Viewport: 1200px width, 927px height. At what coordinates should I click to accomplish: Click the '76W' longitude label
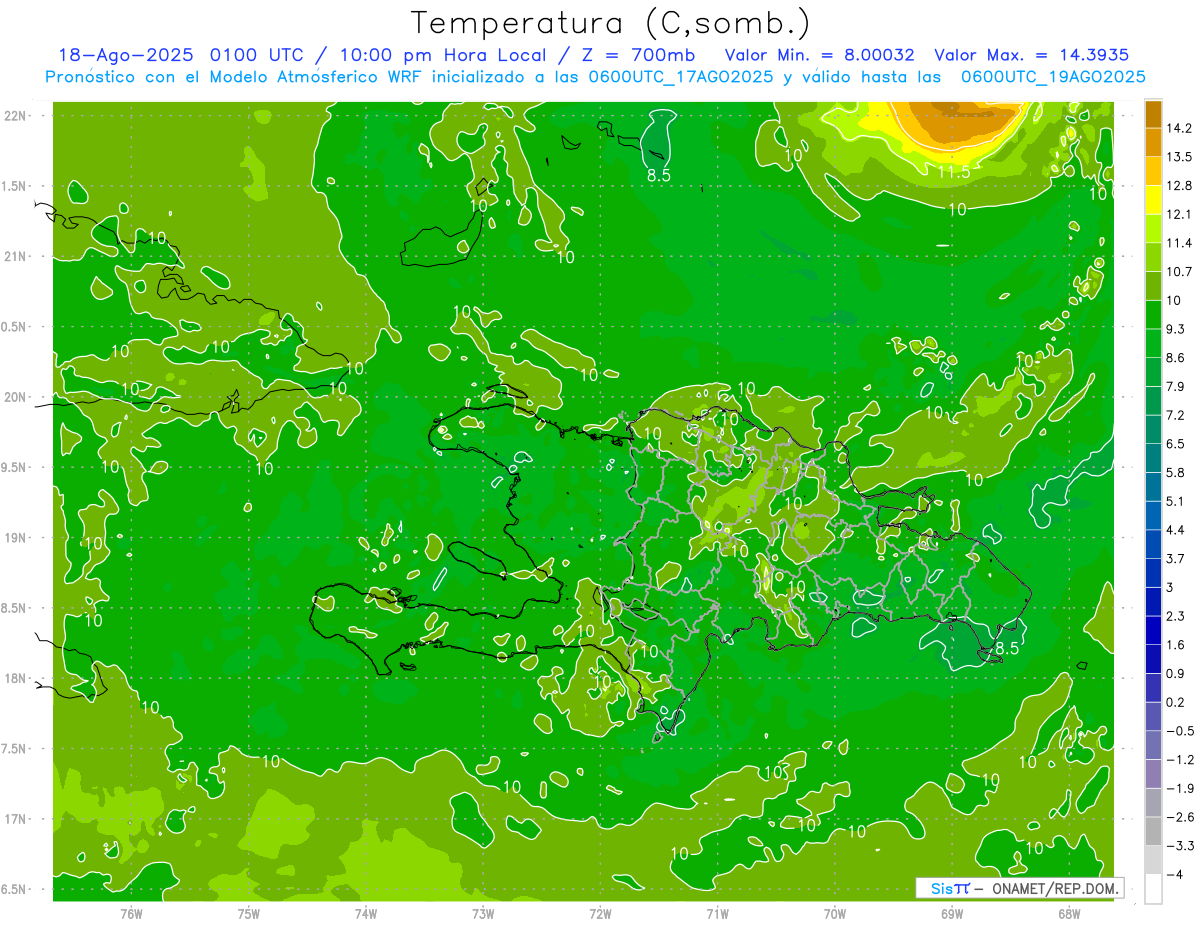[x=131, y=913]
